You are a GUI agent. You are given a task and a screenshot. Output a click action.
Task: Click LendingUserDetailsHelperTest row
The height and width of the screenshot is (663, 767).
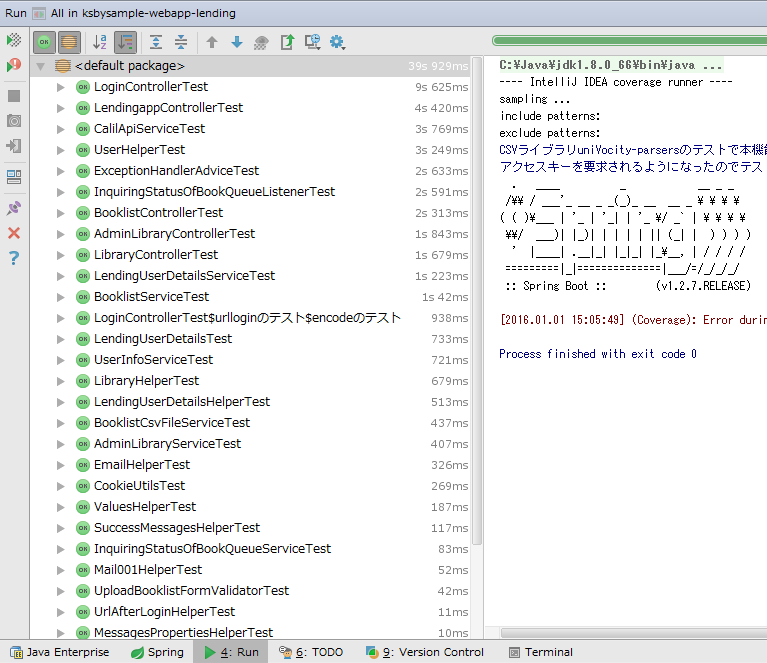click(249, 402)
